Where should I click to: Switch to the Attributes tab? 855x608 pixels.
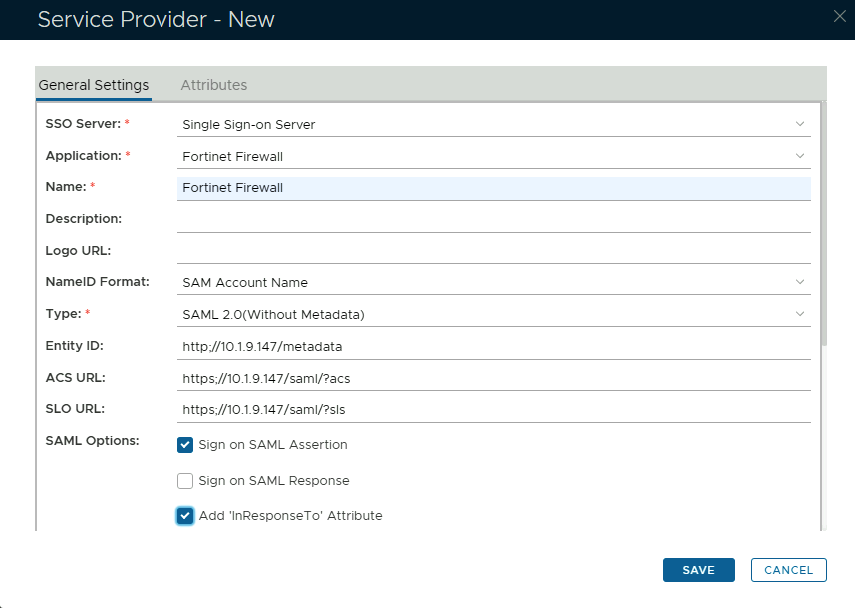[x=213, y=85]
